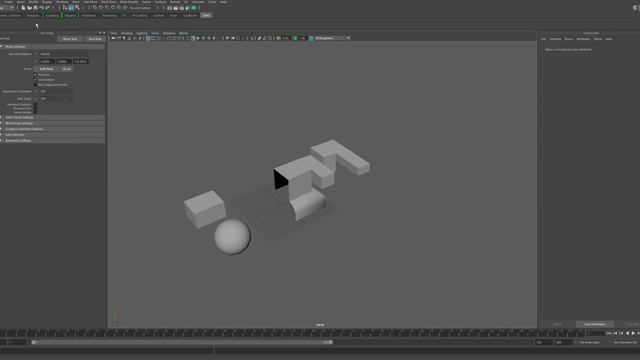
Task: Click the Redo arrow icon in the status line
Action: pos(48,8)
